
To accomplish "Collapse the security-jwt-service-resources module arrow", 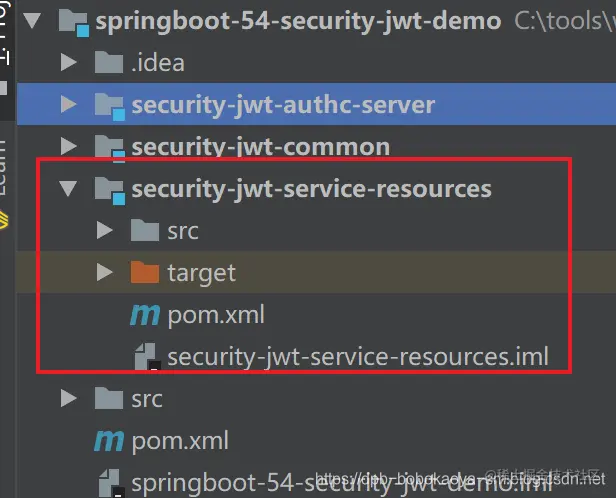I will (68, 189).
